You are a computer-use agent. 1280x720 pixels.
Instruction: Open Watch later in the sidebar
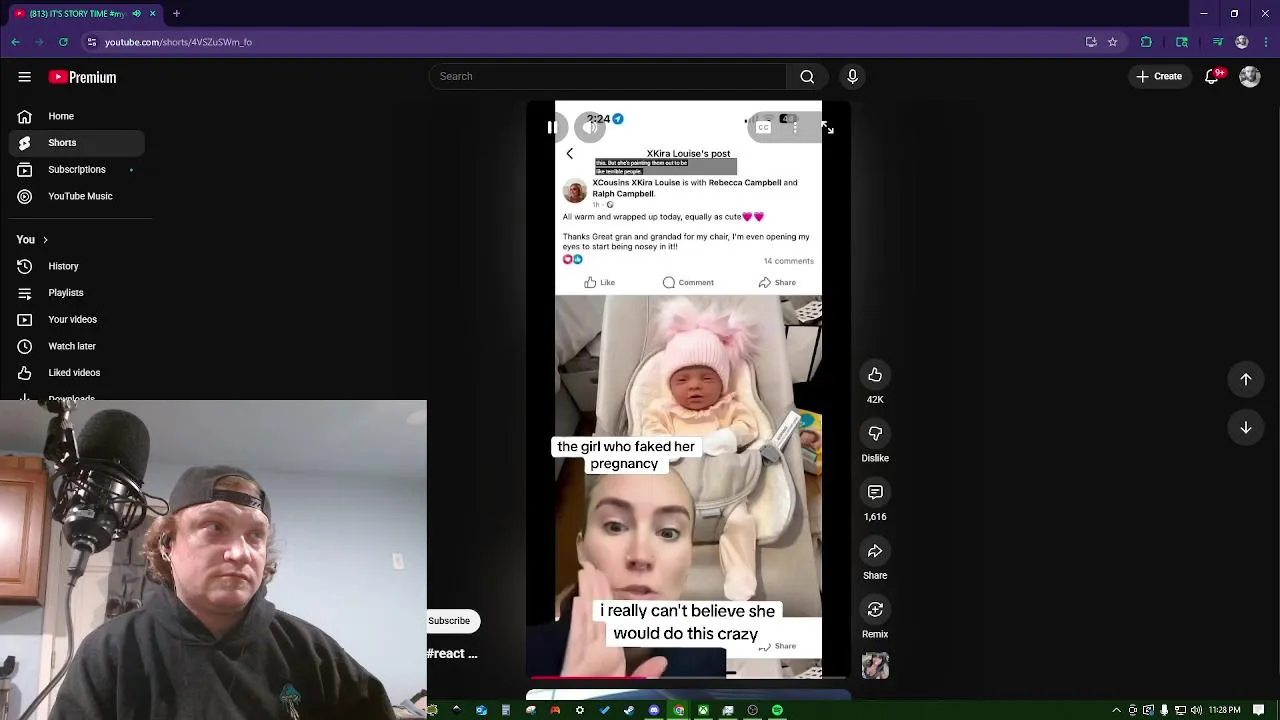(77, 346)
